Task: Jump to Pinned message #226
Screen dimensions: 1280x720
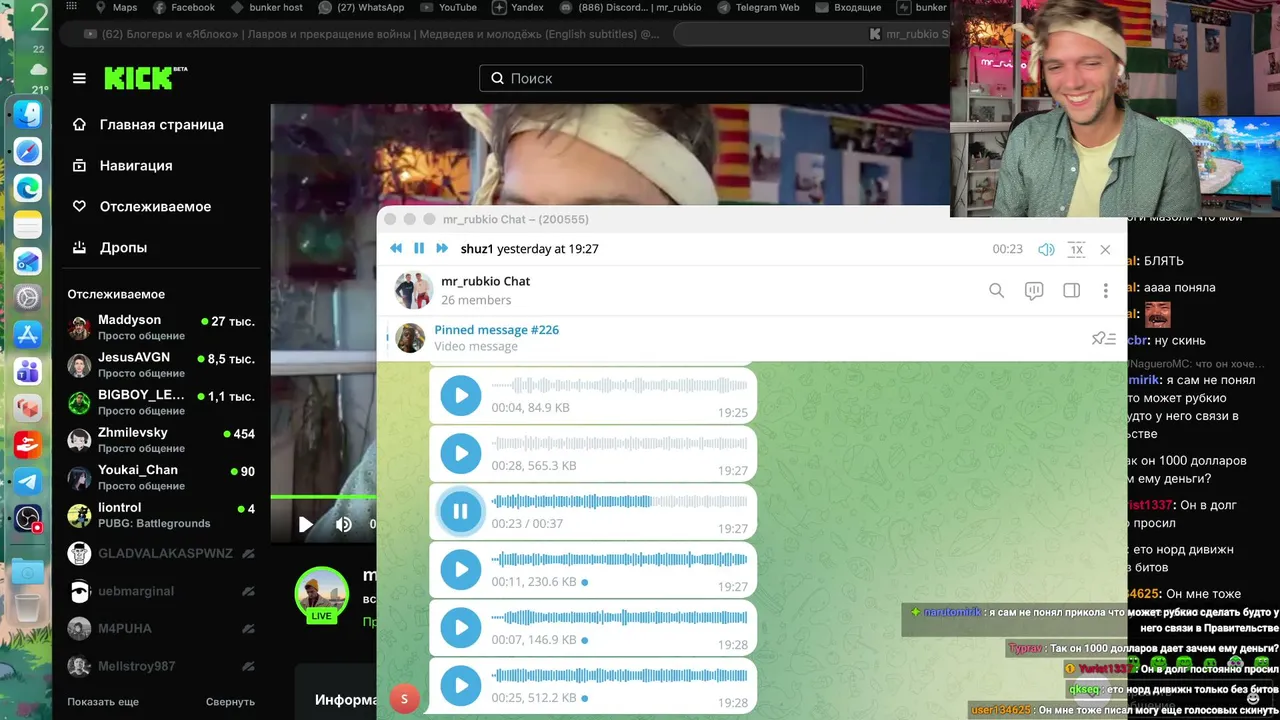Action: (497, 330)
